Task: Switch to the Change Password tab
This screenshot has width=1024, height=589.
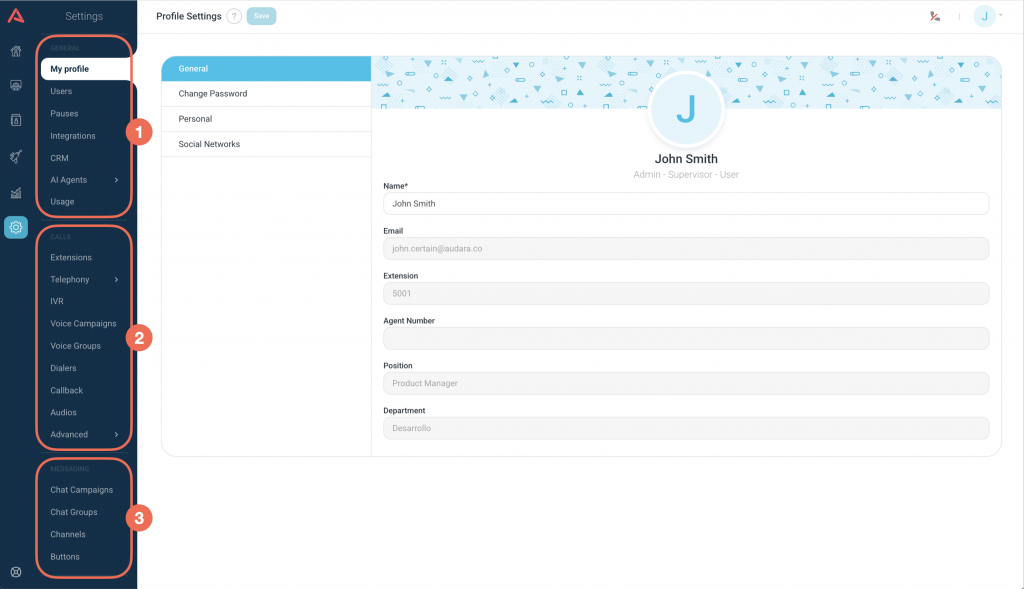Action: coord(266,94)
